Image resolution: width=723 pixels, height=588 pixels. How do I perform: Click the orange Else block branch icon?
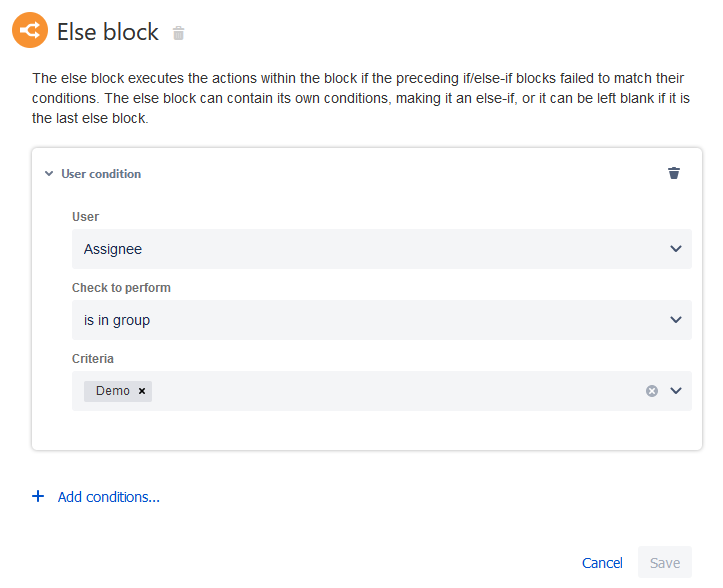30,31
